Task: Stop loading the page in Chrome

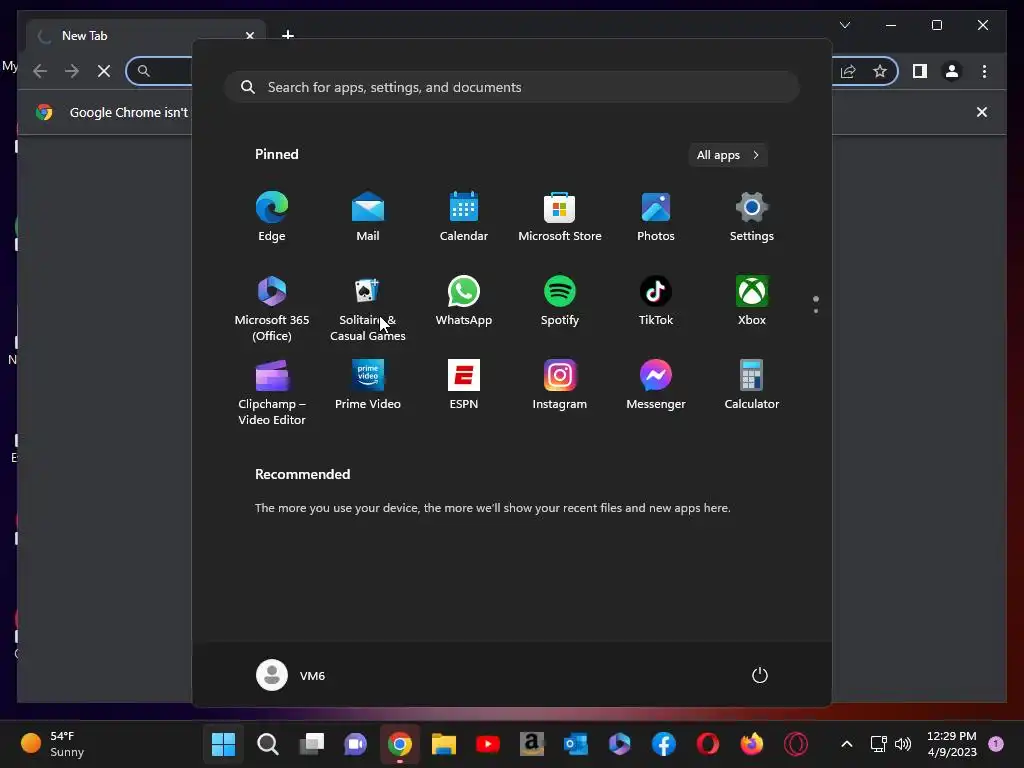Action: 104,71
